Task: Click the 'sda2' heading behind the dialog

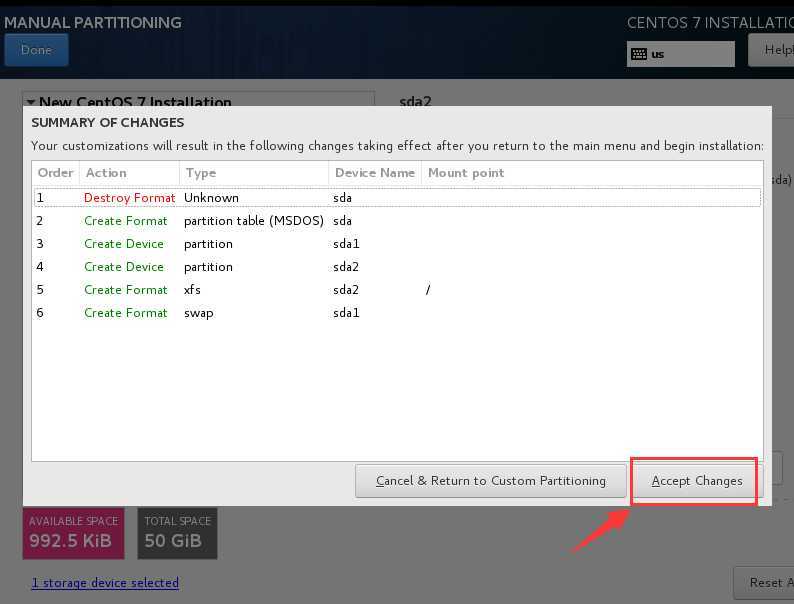Action: [415, 101]
